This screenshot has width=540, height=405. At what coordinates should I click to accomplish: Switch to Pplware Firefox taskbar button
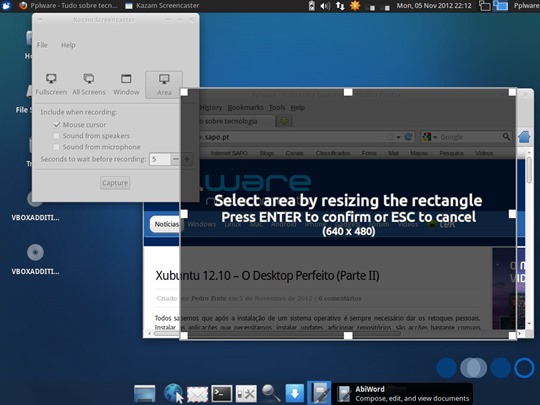(x=68, y=6)
